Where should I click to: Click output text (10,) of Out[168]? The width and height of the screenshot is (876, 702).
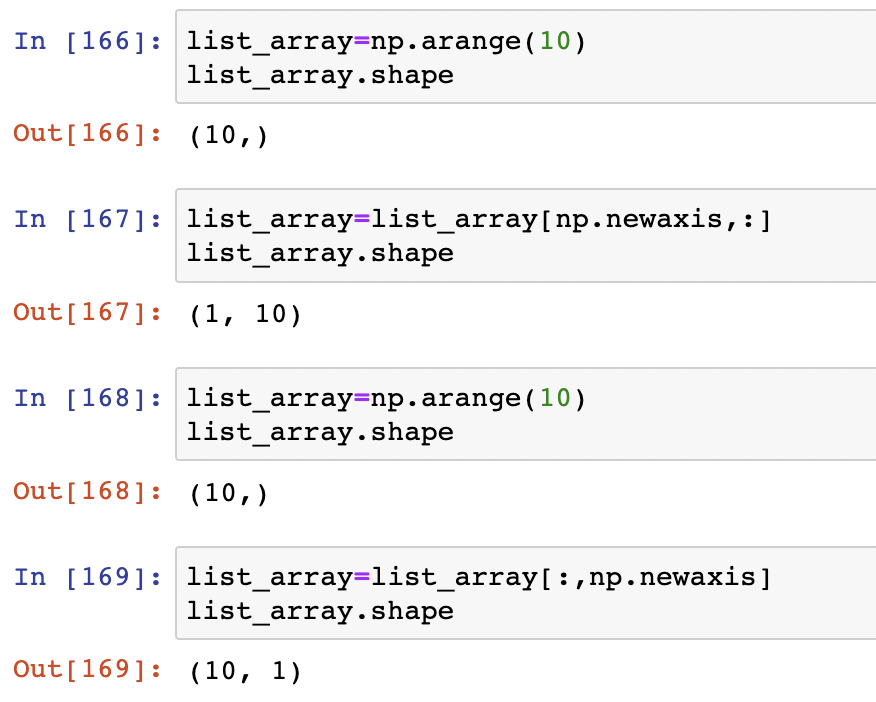228,493
